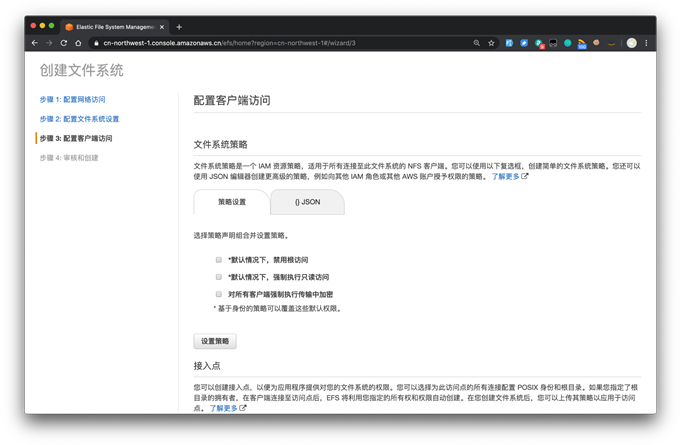Click the browser forward arrow
The width and height of the screenshot is (680, 445).
(49, 43)
